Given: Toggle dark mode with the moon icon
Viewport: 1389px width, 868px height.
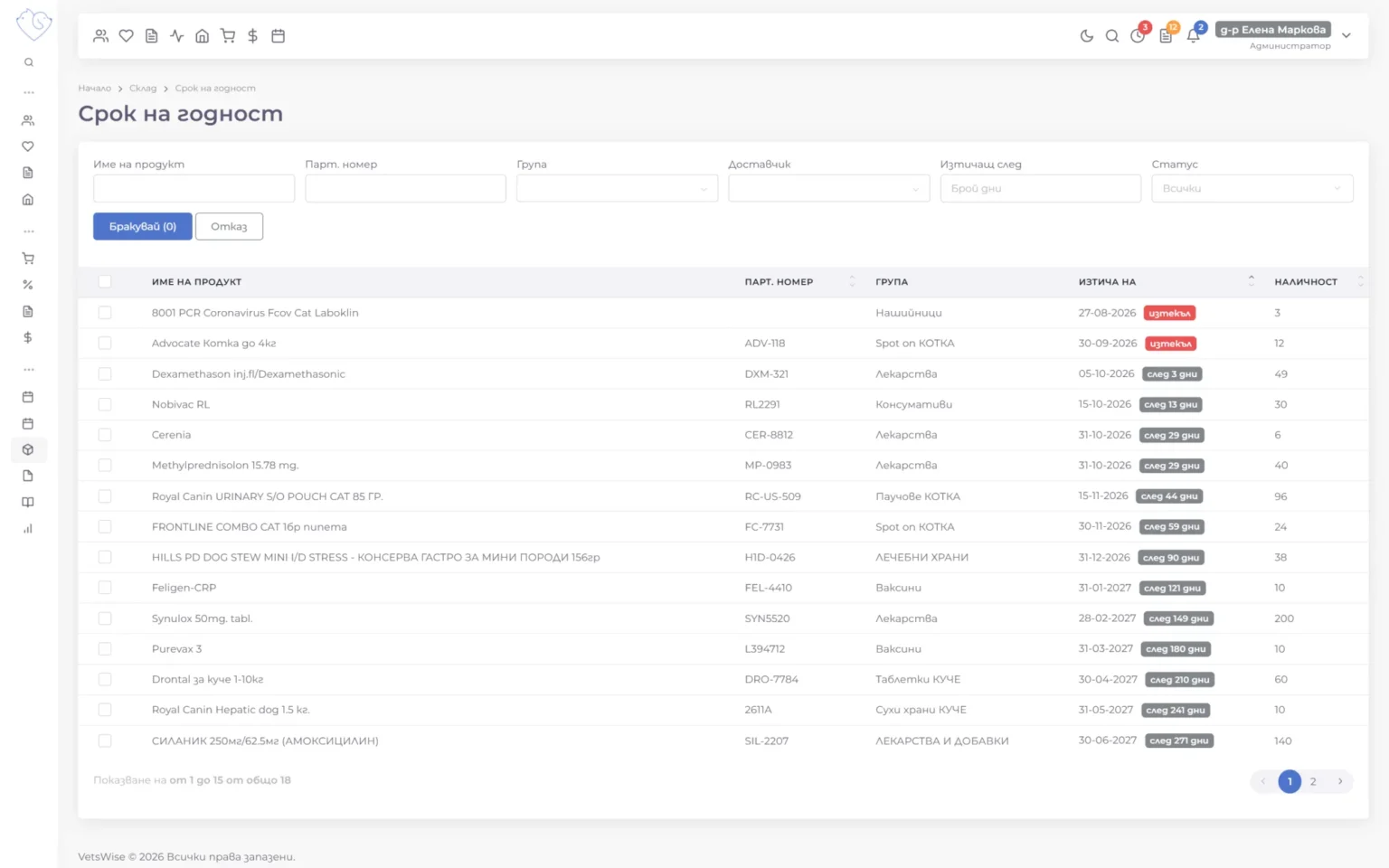Looking at the screenshot, I should (x=1086, y=36).
